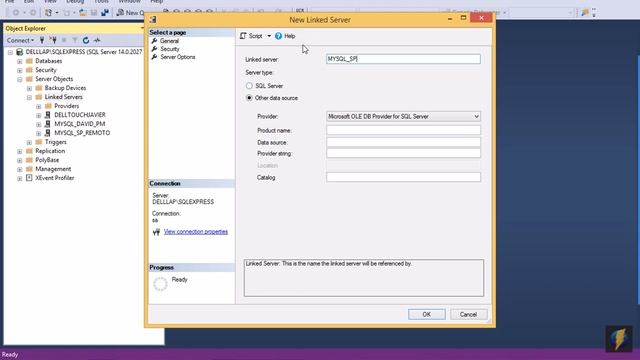Go to the Security page
The width and height of the screenshot is (640, 360).
[170, 49]
